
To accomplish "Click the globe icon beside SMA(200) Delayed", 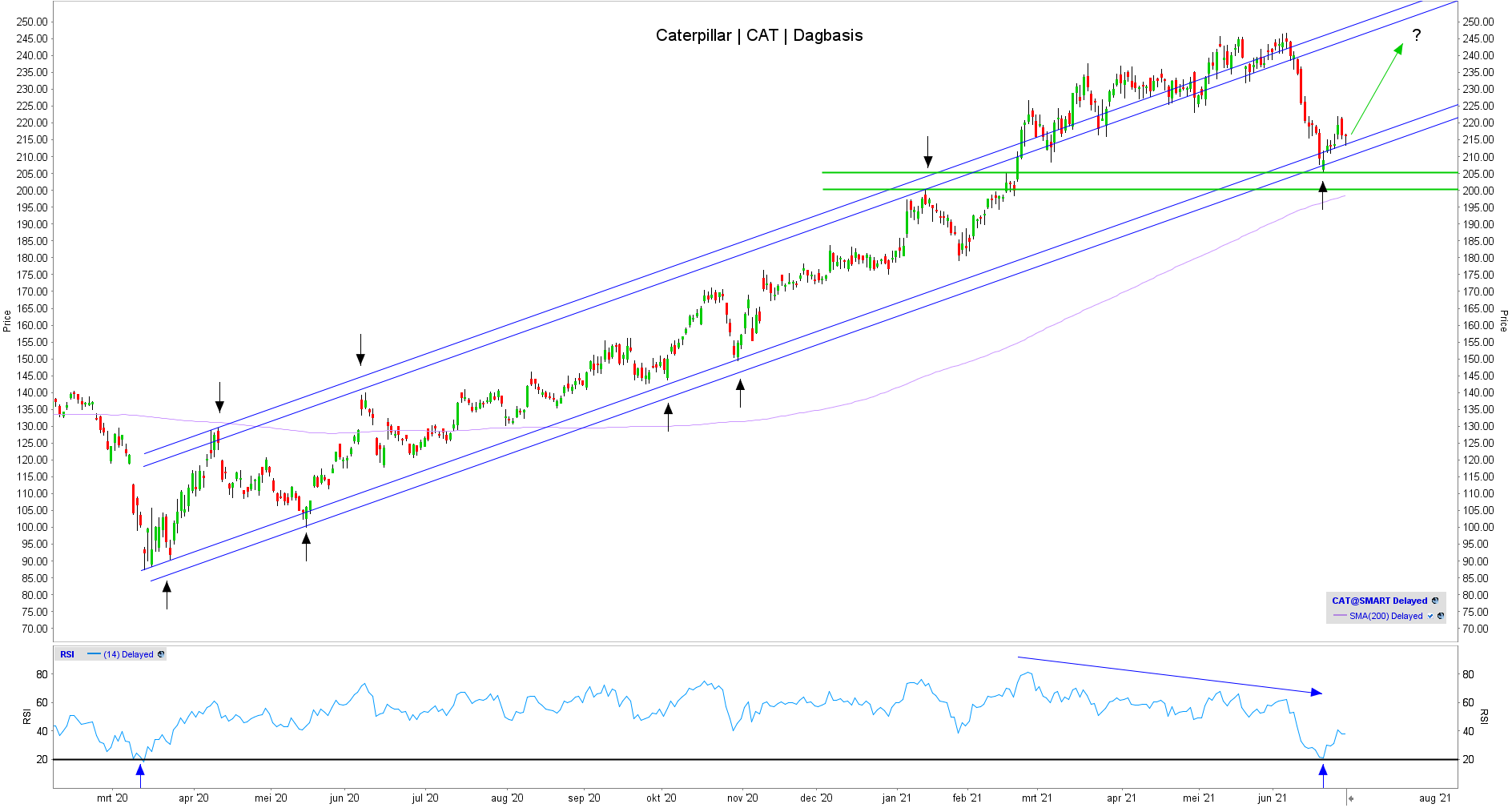I will point(1441,616).
